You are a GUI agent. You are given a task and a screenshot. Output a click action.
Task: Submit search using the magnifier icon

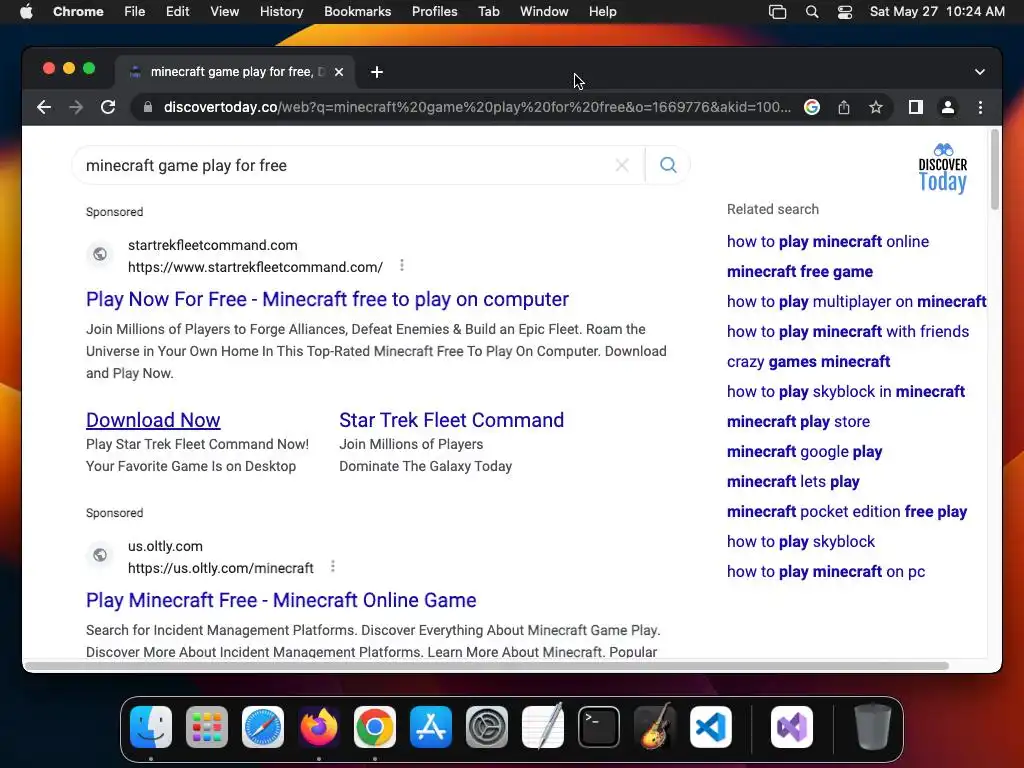click(x=667, y=165)
